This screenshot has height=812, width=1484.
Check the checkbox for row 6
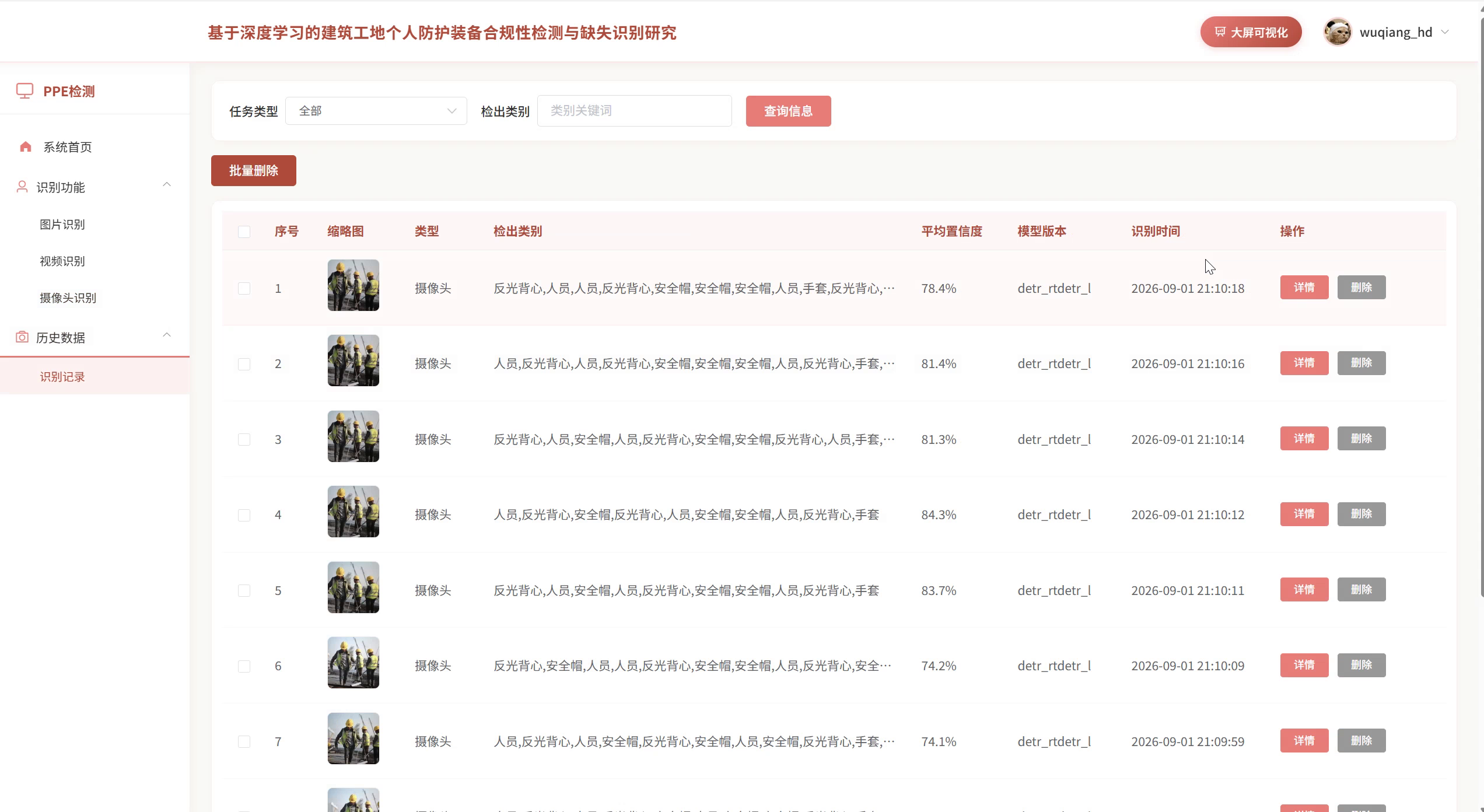[x=244, y=666]
